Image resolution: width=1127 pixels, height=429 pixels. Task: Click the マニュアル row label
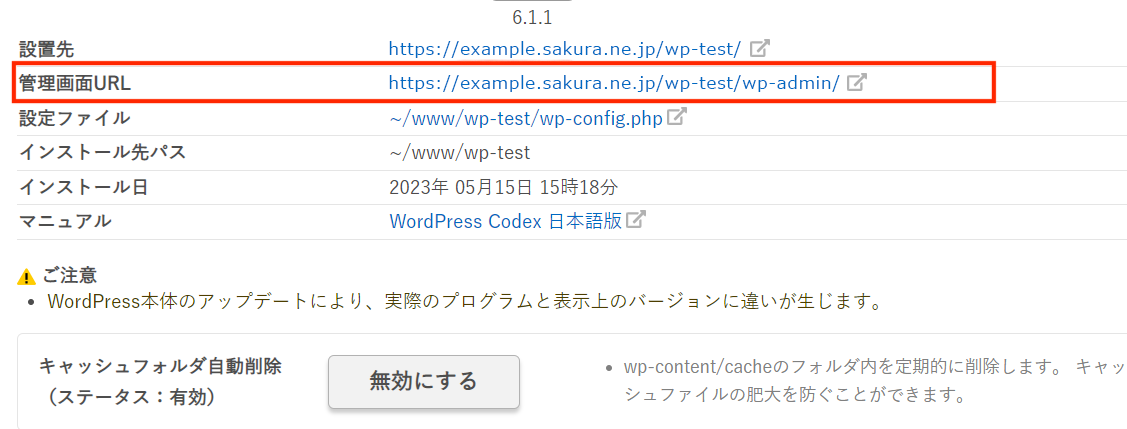pyautogui.click(x=65, y=221)
